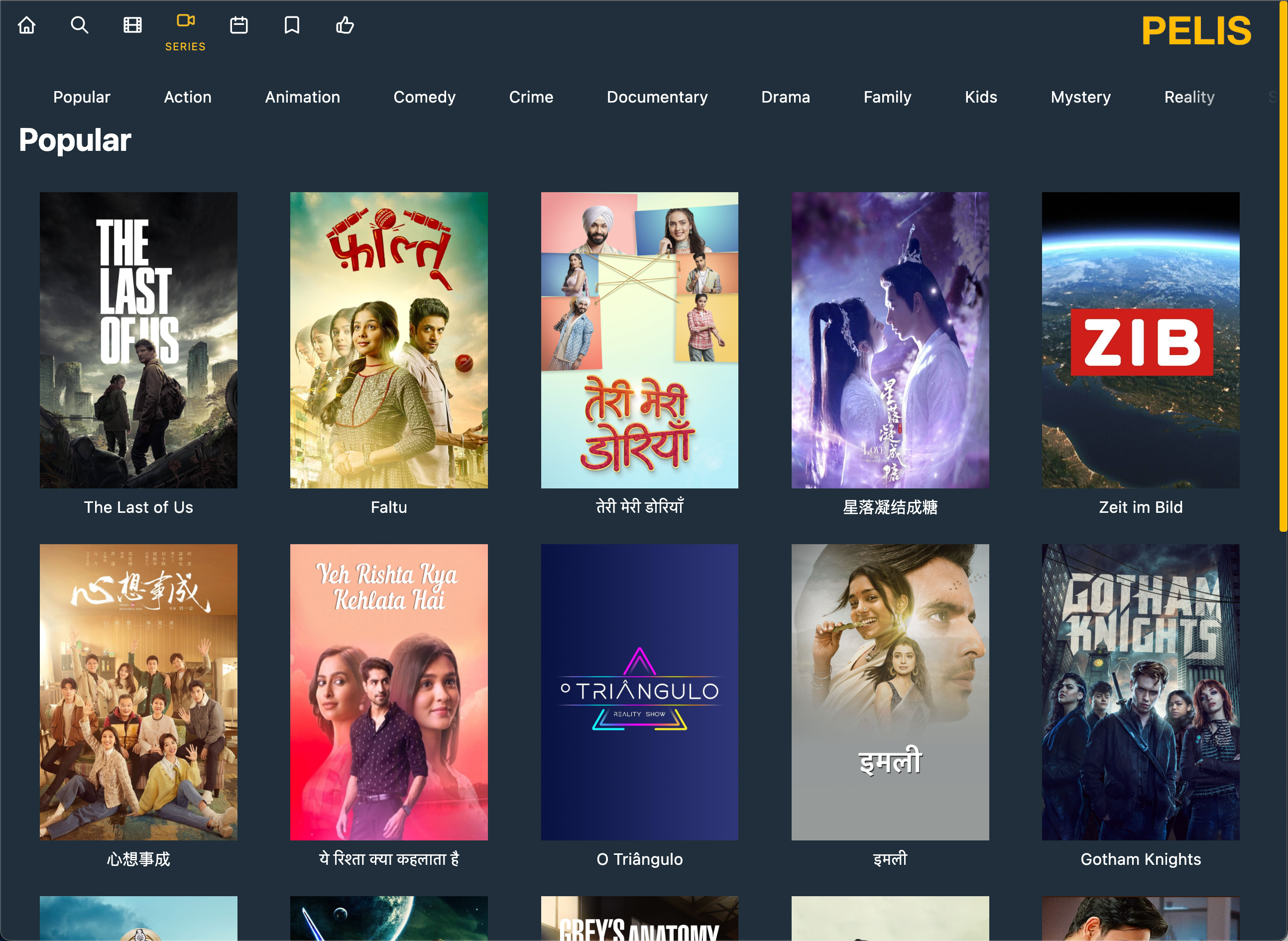The height and width of the screenshot is (941, 1288).
Task: Open the Grey's Anatomy poster
Action: point(639,918)
